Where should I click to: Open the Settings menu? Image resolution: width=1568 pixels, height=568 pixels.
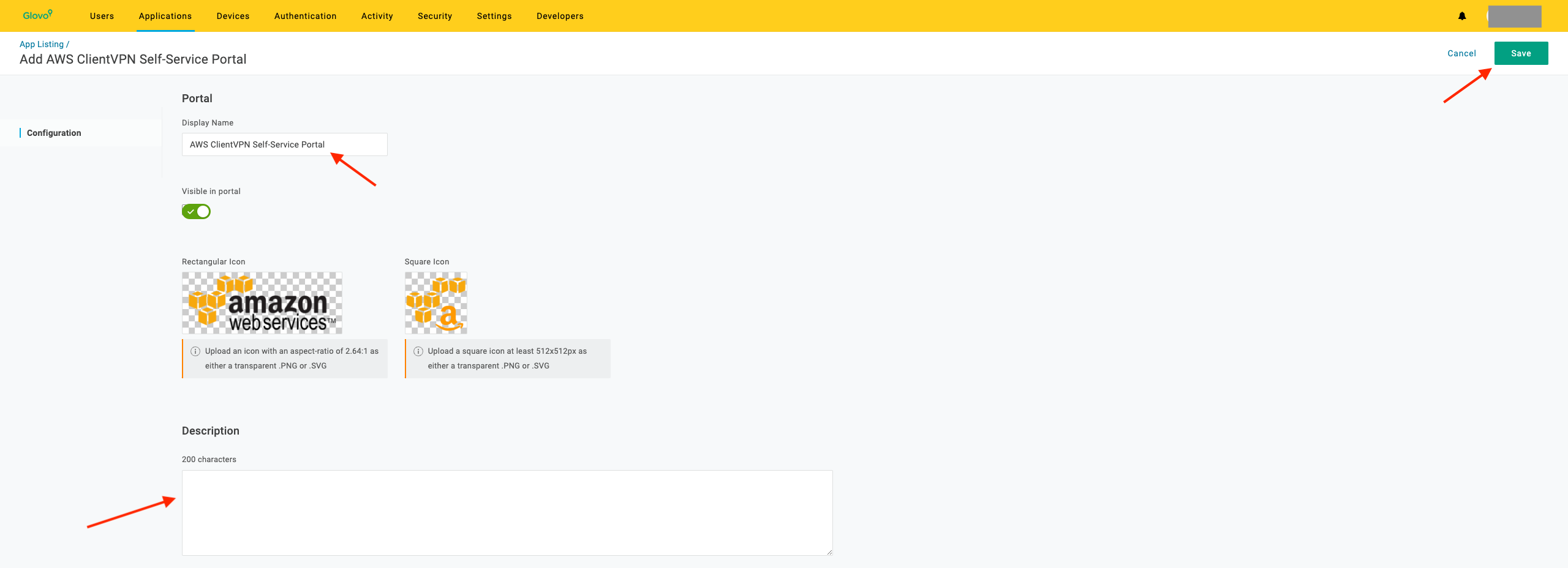(x=494, y=16)
